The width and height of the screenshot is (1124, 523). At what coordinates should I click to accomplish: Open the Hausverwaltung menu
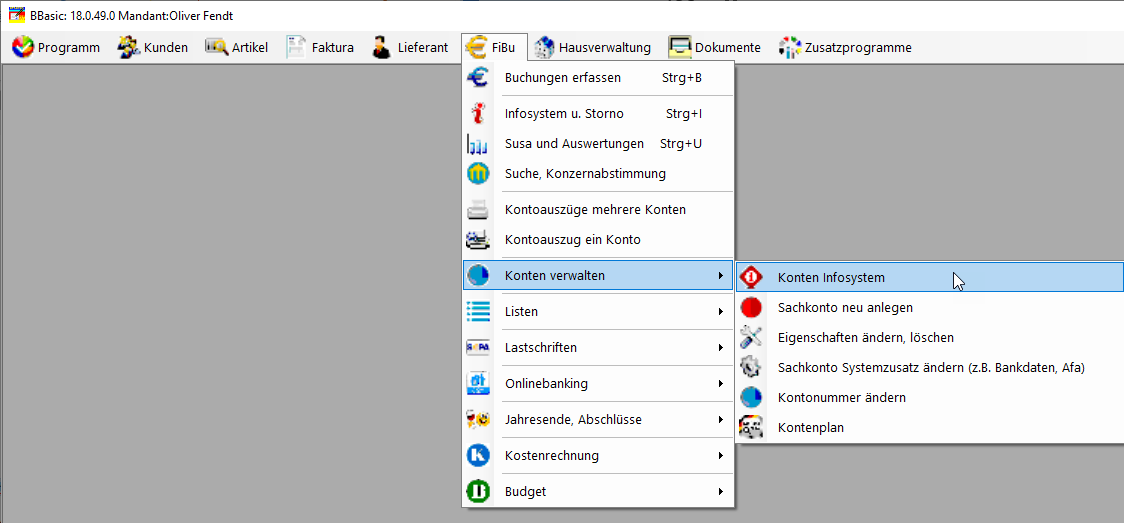[594, 48]
